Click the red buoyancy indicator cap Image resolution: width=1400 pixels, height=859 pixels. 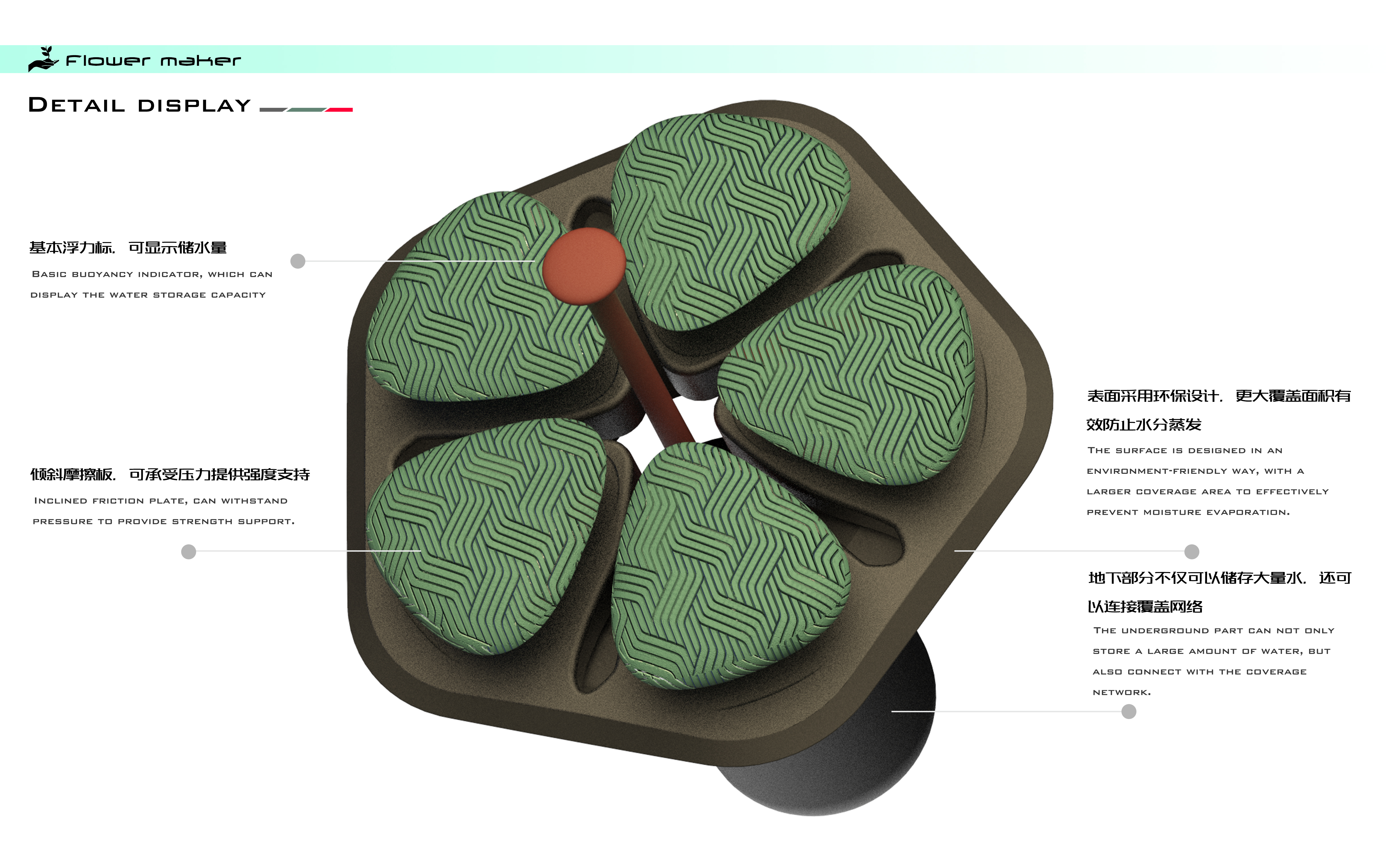(x=584, y=266)
